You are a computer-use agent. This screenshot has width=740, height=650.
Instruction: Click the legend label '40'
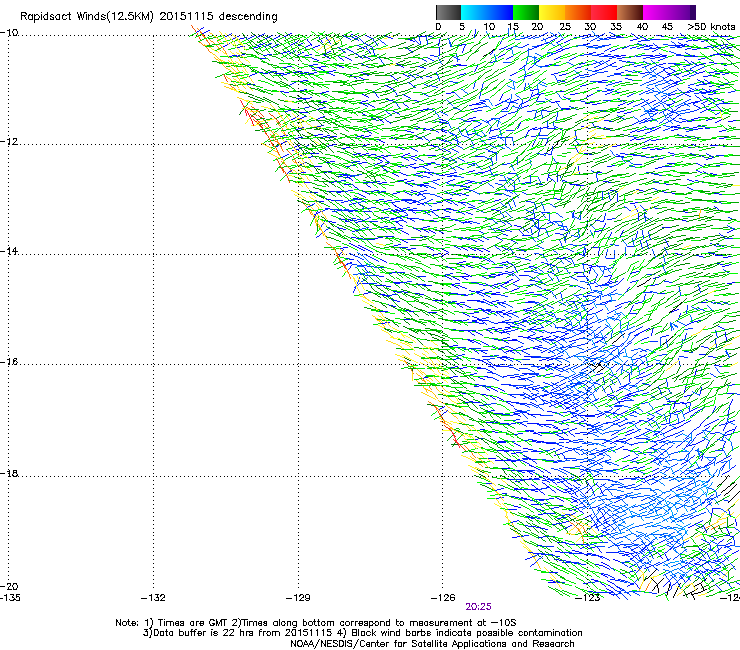tap(642, 27)
